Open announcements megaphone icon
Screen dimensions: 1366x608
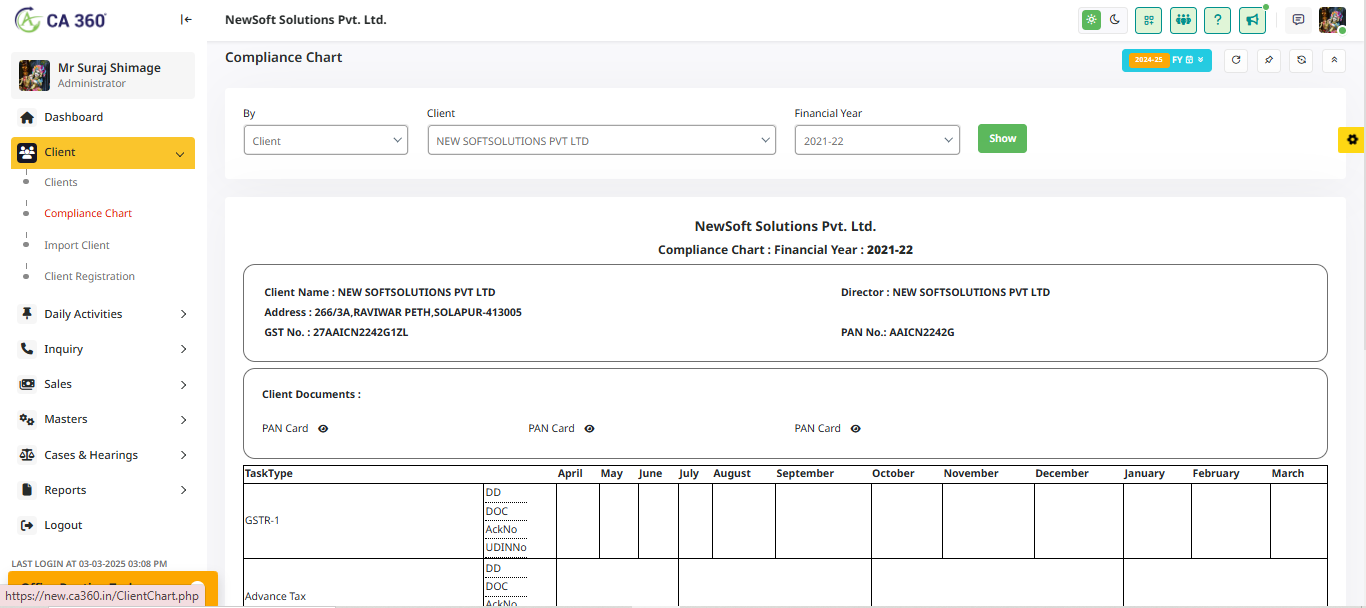pyautogui.click(x=1252, y=20)
